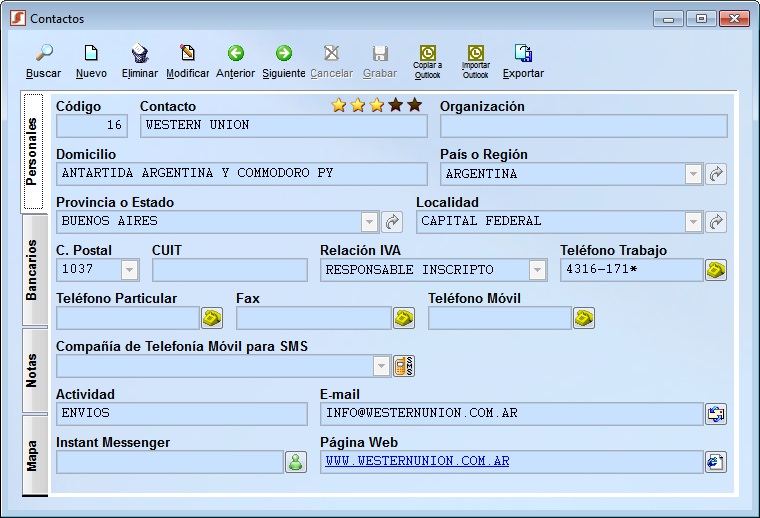This screenshot has height=518, width=760.
Task: Dial the Teléfono Particular number
Action: pos(212,318)
